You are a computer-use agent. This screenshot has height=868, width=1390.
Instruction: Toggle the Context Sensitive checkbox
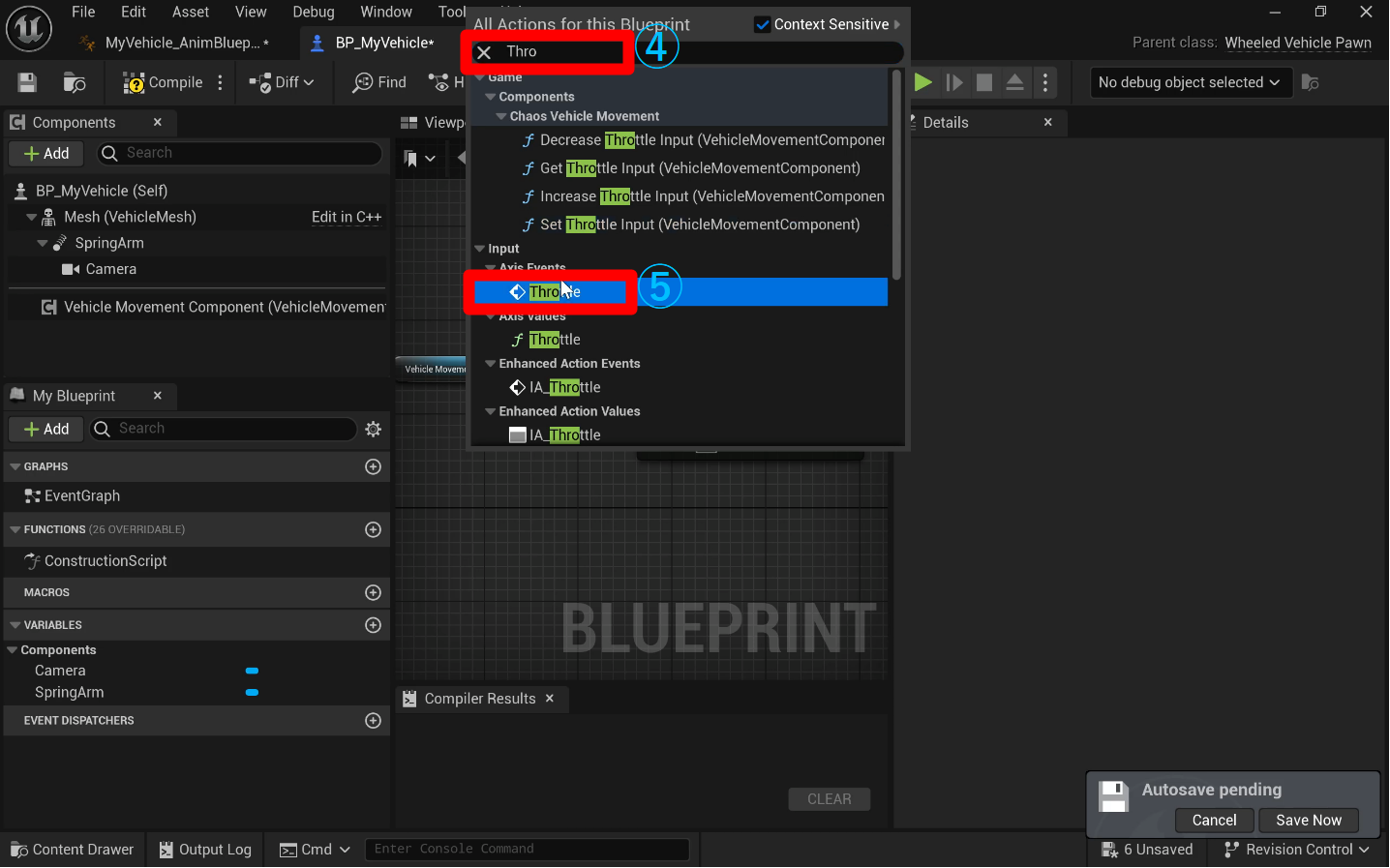pos(763,24)
